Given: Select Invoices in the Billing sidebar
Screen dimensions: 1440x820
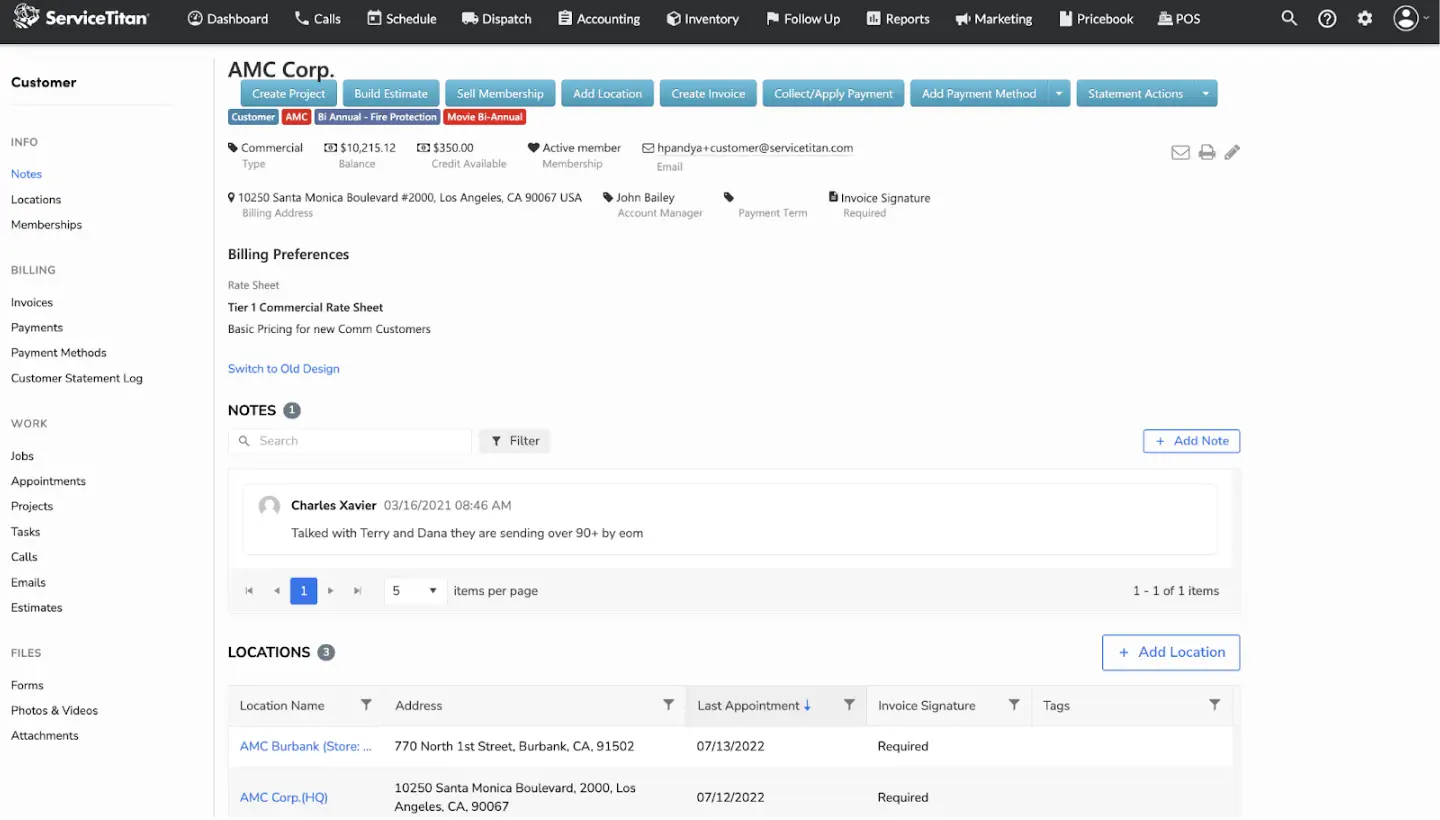Looking at the screenshot, I should pyautogui.click(x=32, y=302).
